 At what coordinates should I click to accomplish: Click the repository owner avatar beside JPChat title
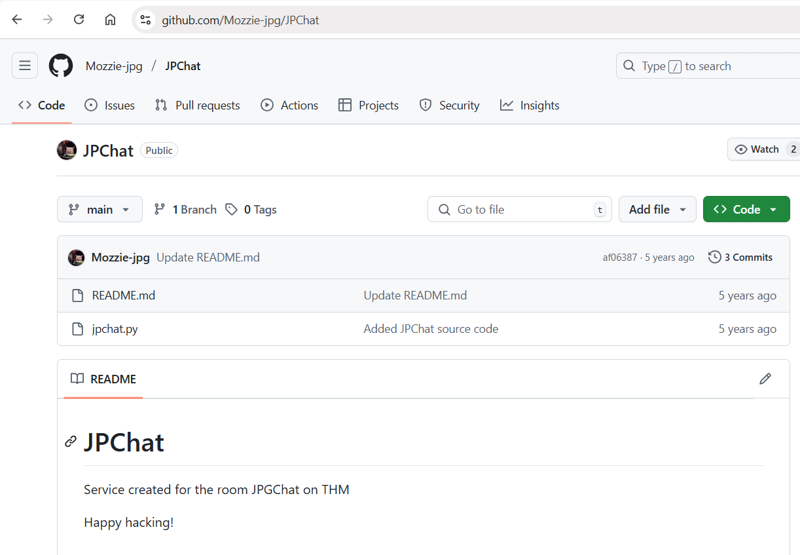(67, 150)
